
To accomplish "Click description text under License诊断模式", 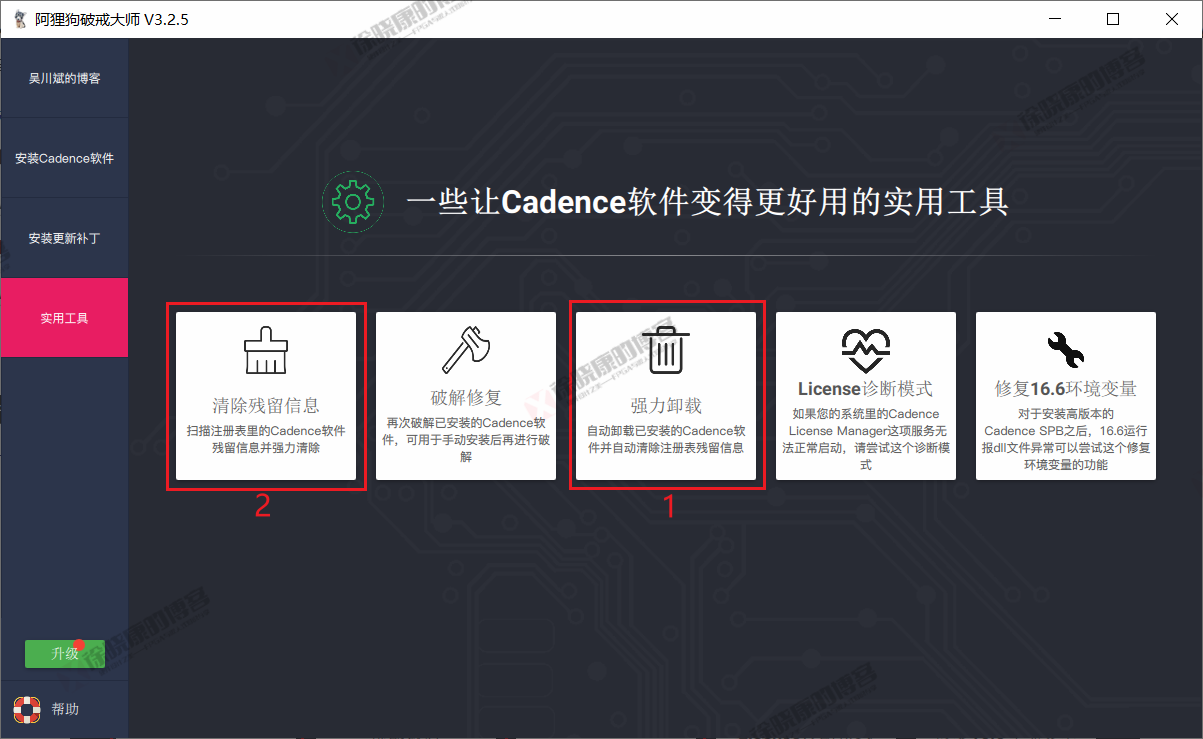I will pyautogui.click(x=865, y=439).
